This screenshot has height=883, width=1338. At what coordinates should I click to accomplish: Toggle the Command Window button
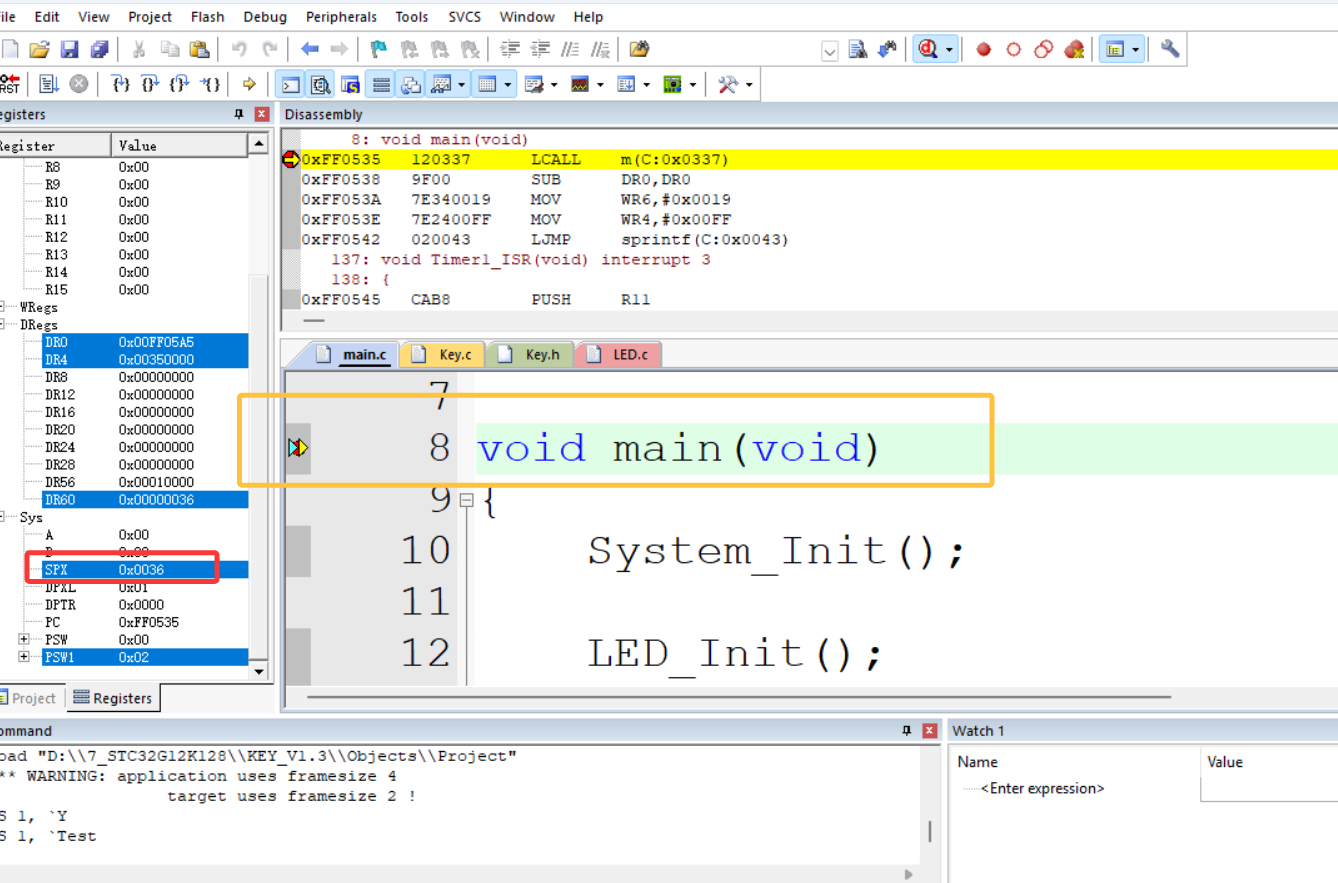[291, 85]
